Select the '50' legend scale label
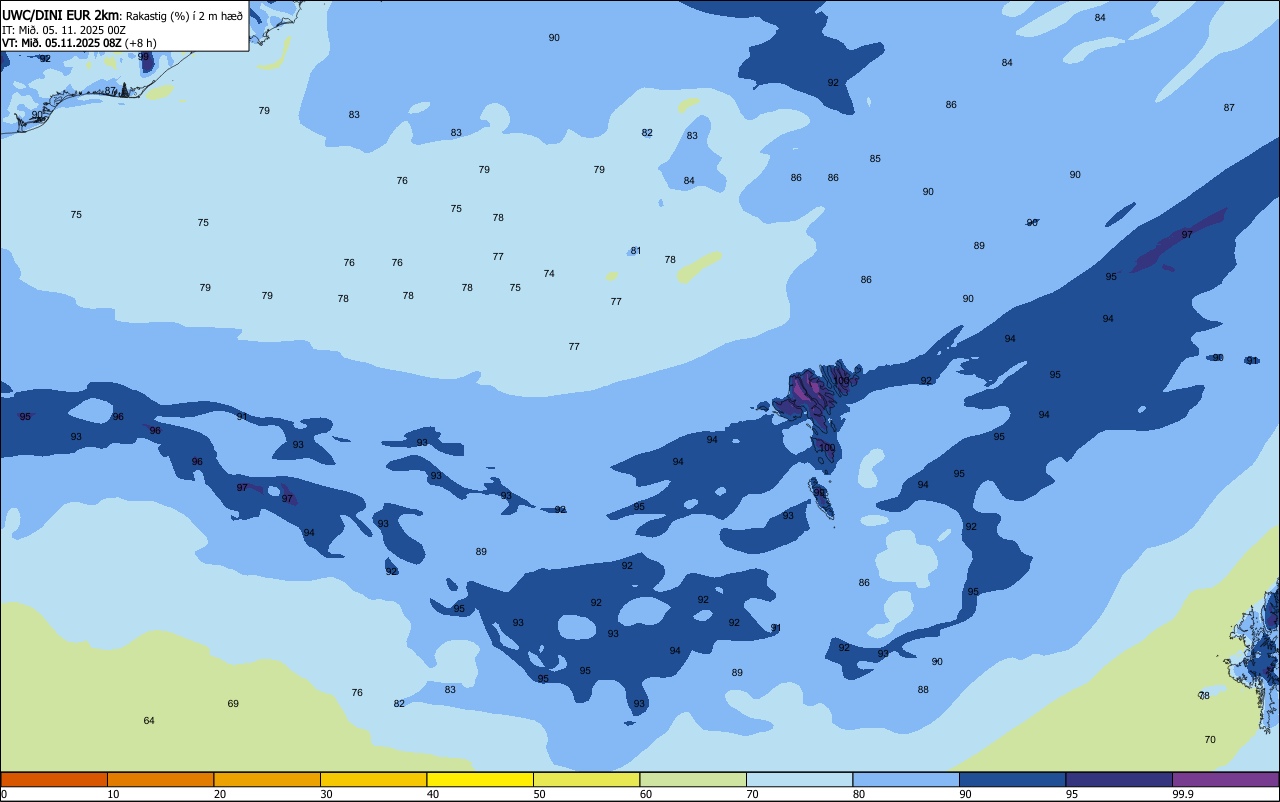Screen dimensions: 1280x802 (539, 794)
